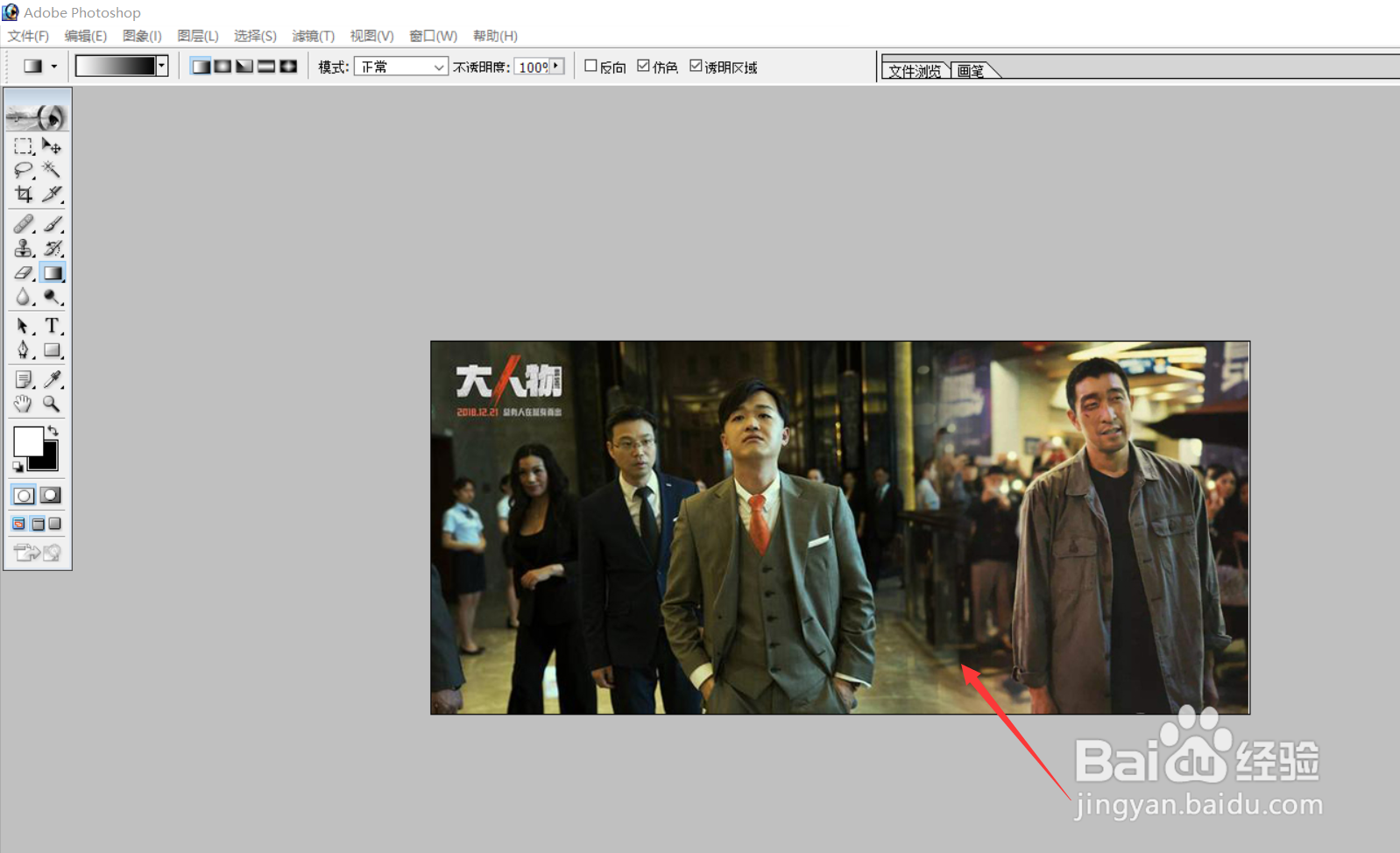Select the Type tool
1400x853 pixels.
[x=52, y=326]
